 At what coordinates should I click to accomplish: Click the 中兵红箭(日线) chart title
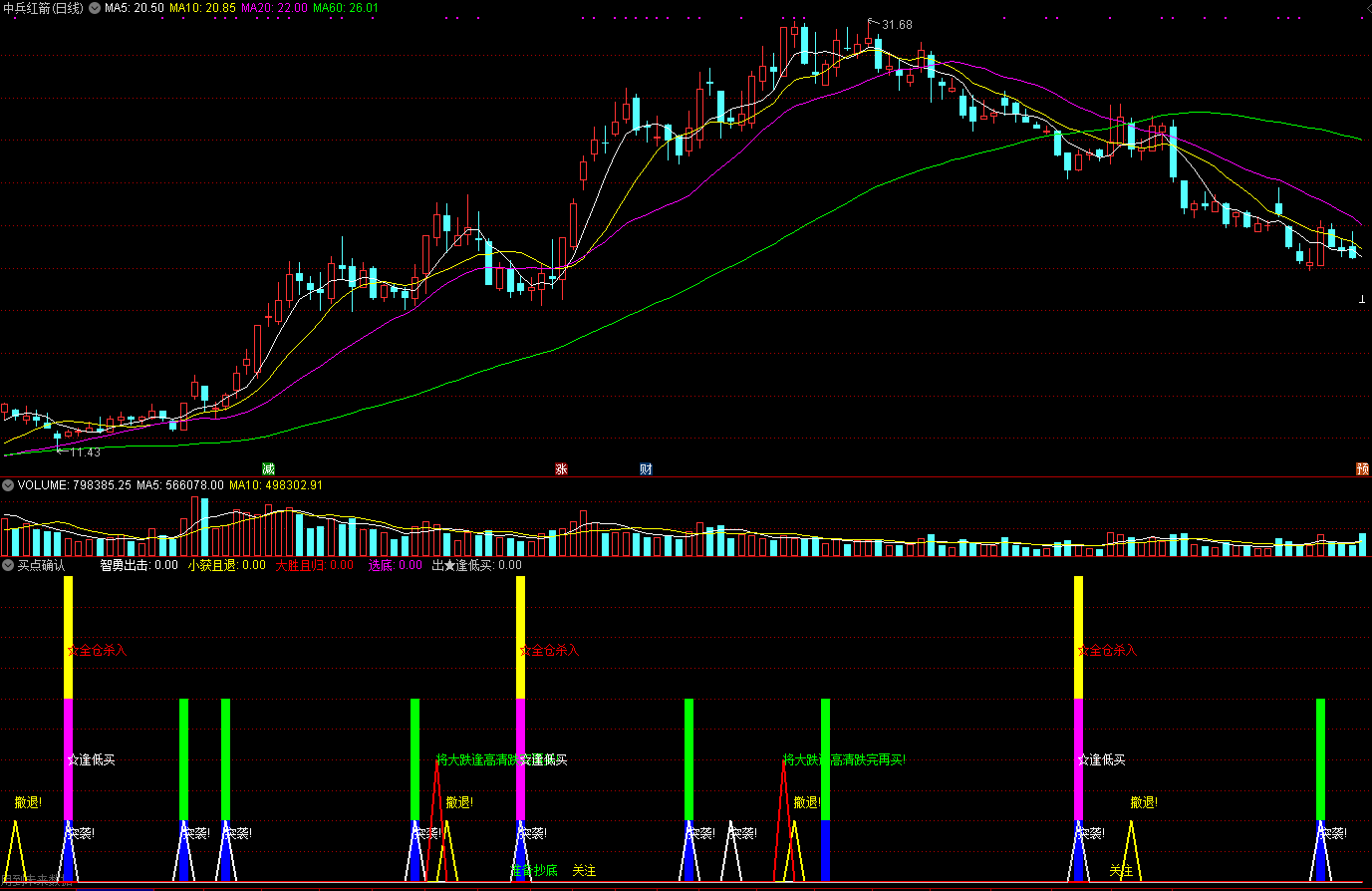[43, 8]
